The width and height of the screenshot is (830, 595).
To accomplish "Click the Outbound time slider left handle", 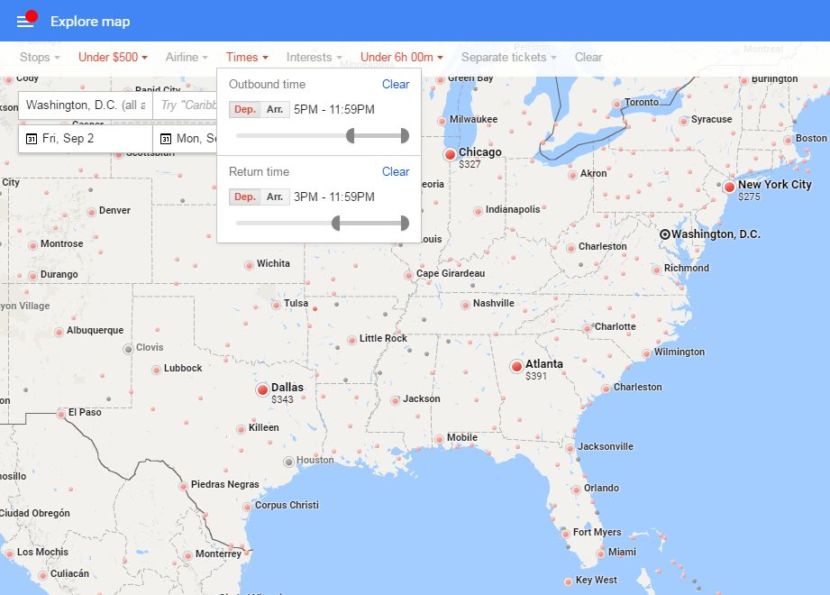I will tap(350, 136).
